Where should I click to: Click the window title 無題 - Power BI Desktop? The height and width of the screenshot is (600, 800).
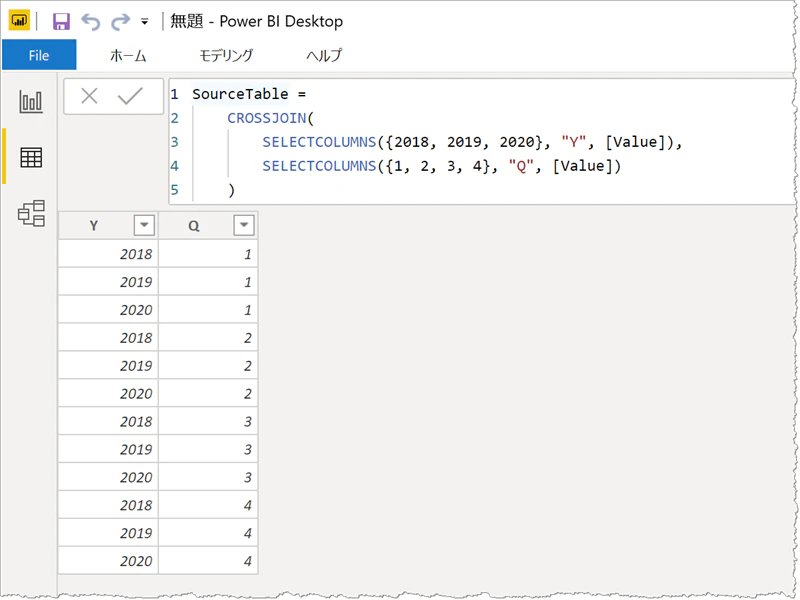point(256,21)
